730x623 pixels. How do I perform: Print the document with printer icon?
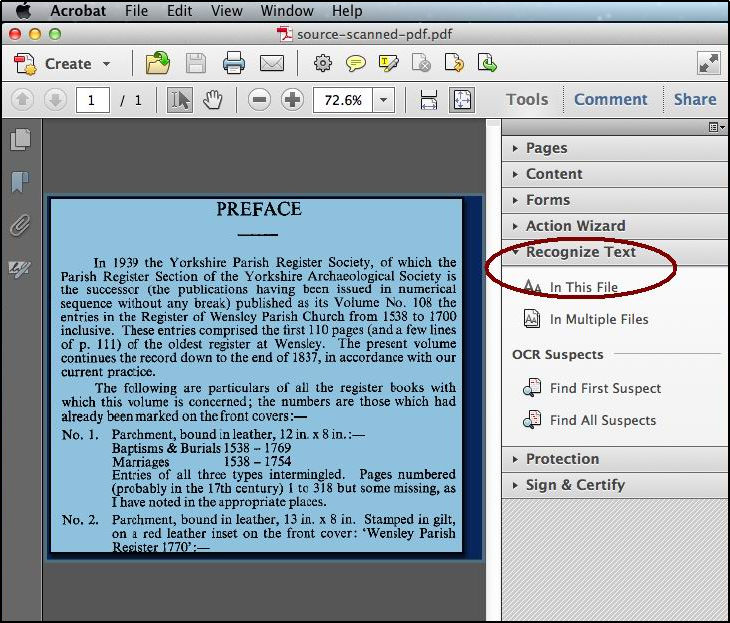click(x=234, y=63)
